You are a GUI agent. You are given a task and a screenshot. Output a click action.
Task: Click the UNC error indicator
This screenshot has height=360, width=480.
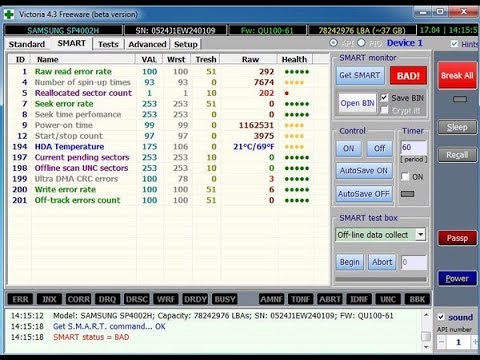[x=388, y=299]
